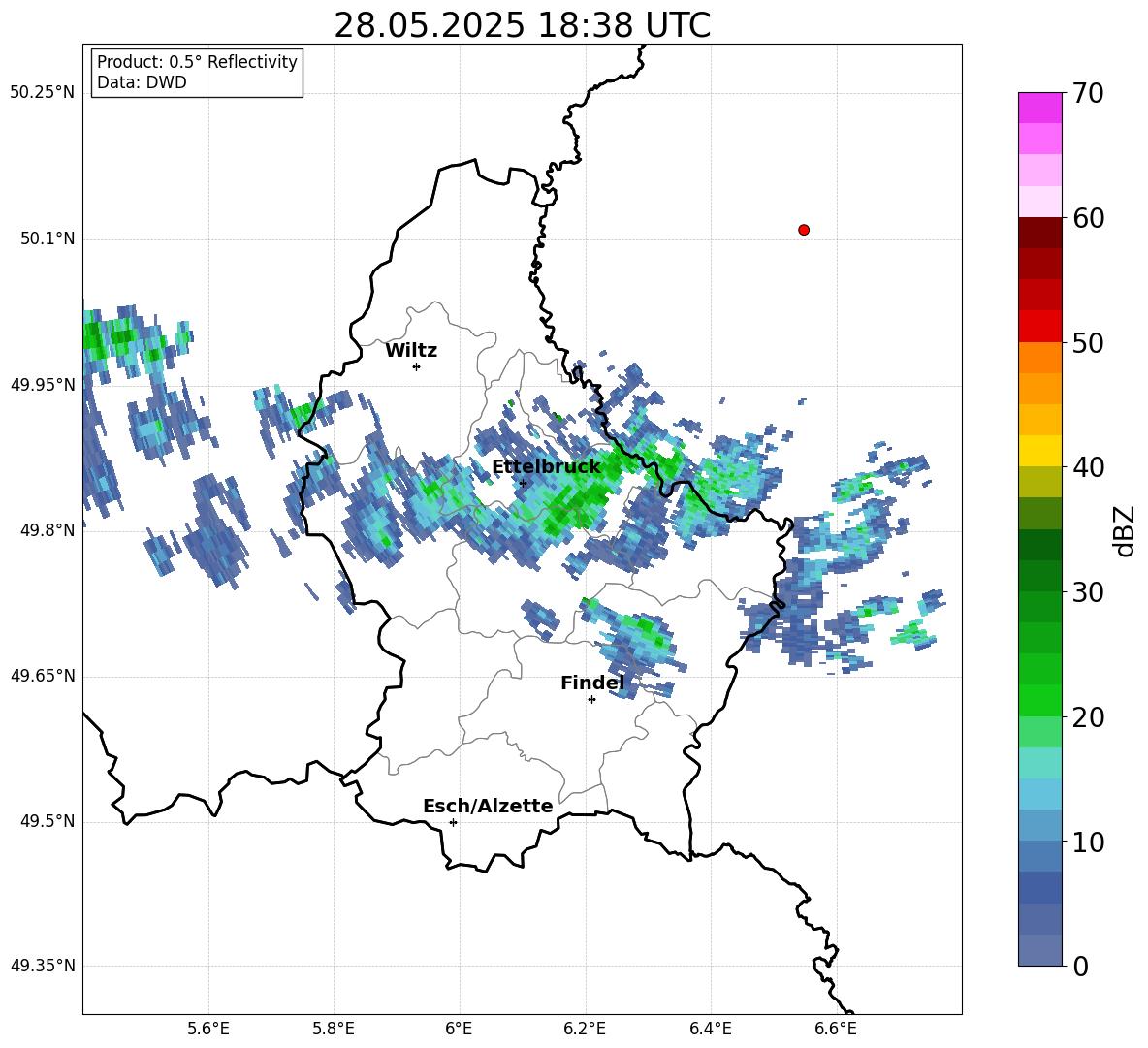This screenshot has width=1148, height=1048.
Task: Click the colorbar 40 tick label
Action: click(x=1089, y=467)
